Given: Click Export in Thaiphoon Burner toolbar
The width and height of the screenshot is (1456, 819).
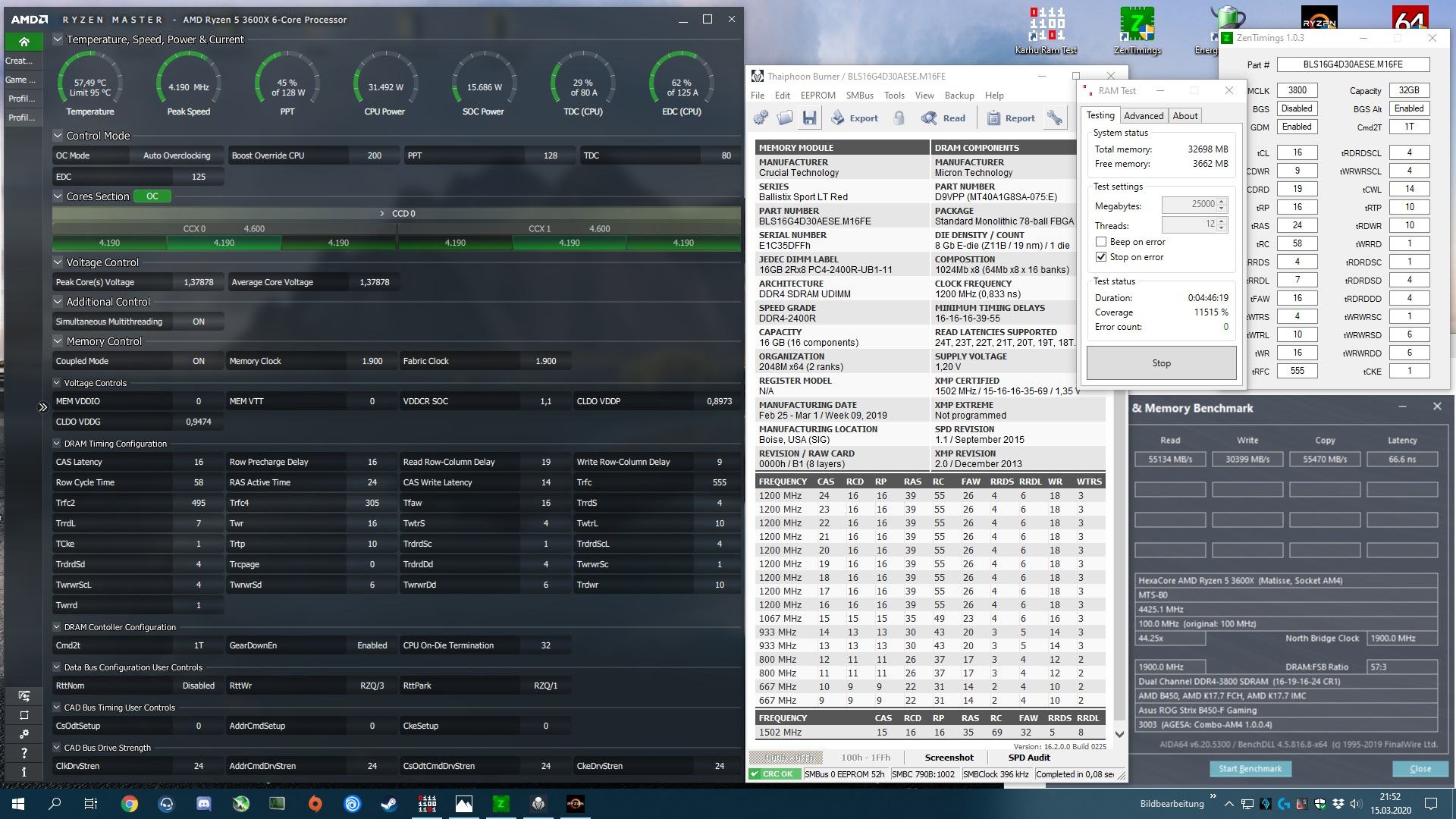Looking at the screenshot, I should coord(855,118).
